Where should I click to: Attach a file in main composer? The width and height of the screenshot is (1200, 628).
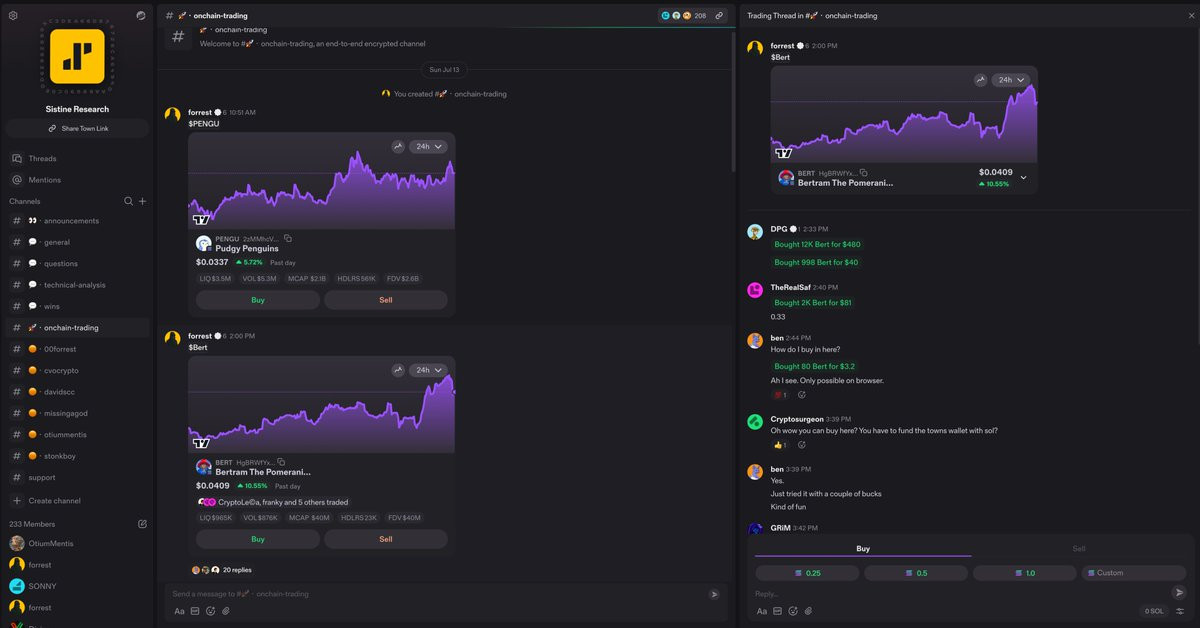click(226, 611)
